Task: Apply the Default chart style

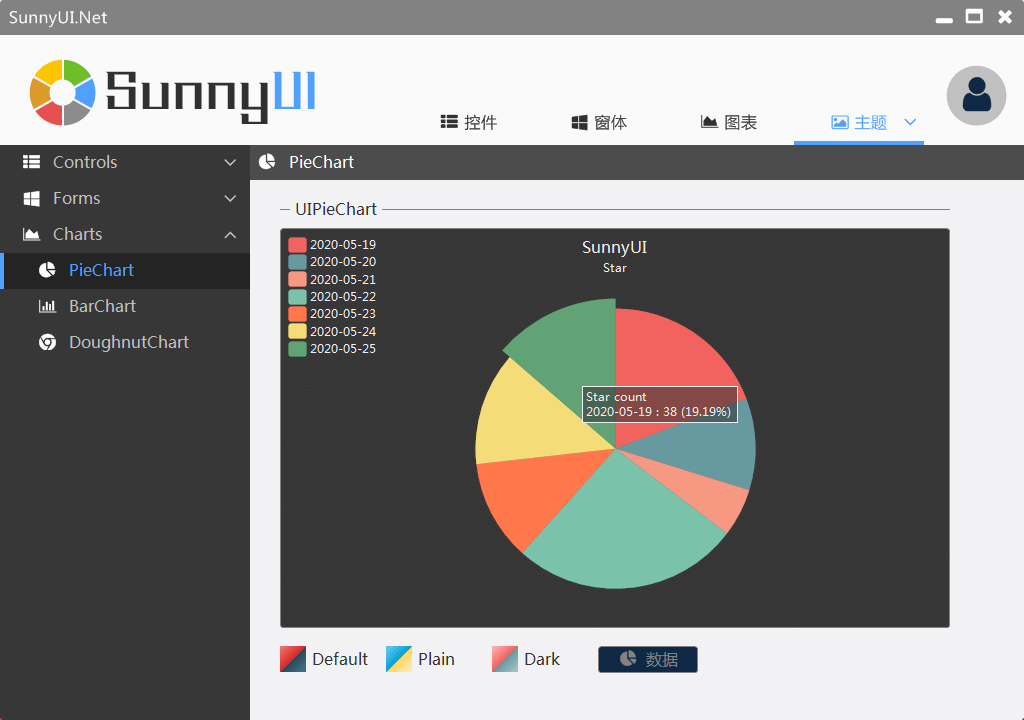Action: (324, 659)
